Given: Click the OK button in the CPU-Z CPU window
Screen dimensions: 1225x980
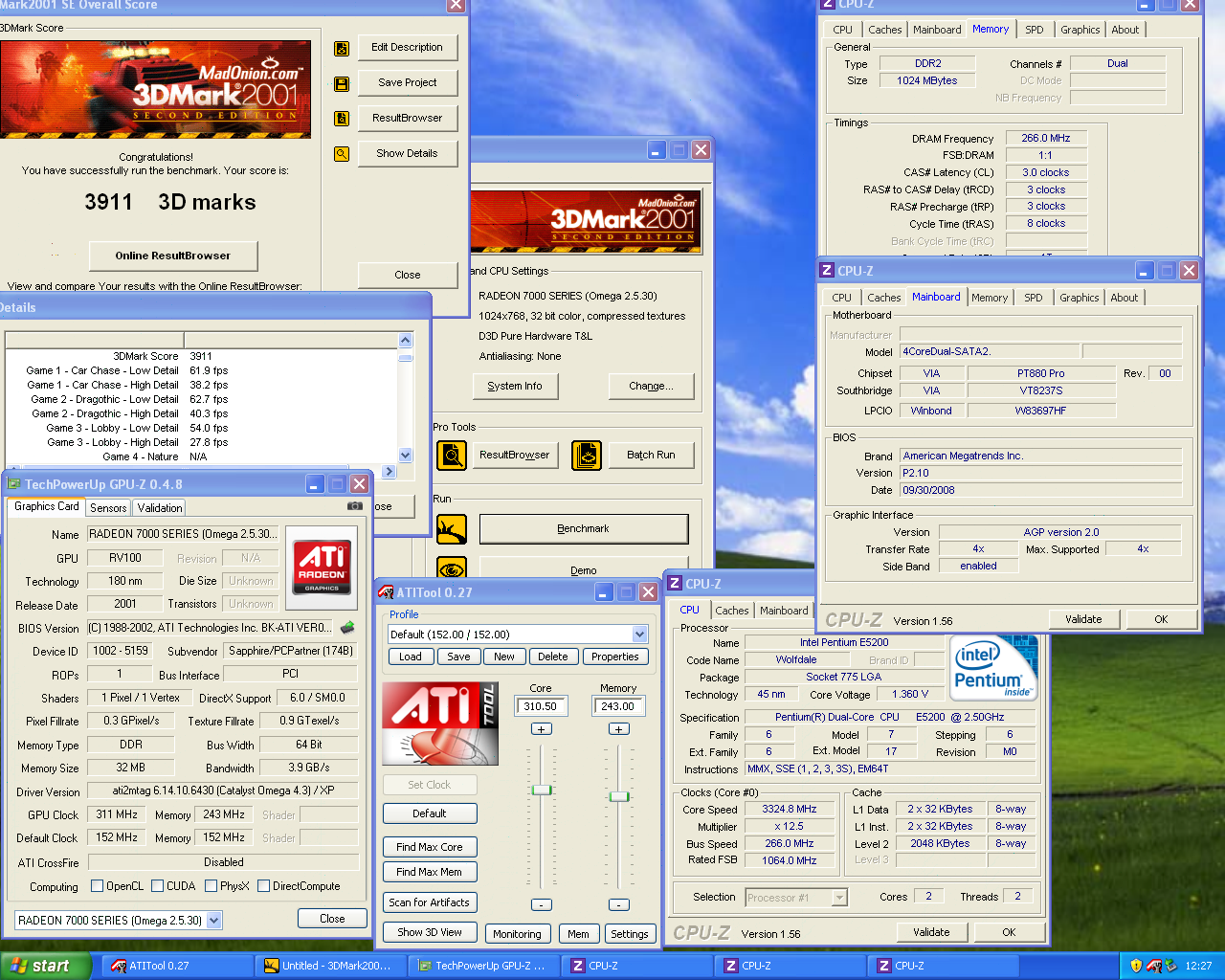Looking at the screenshot, I should 1009,932.
